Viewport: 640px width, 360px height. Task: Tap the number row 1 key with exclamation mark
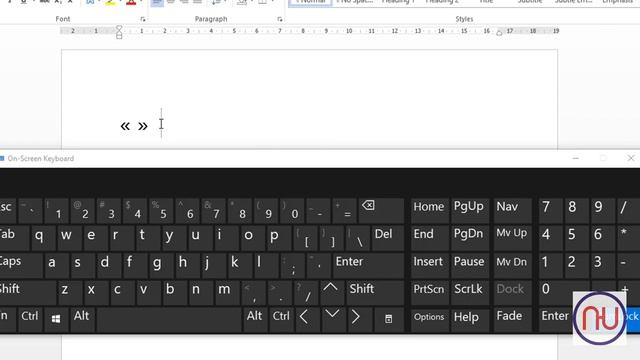(56, 211)
